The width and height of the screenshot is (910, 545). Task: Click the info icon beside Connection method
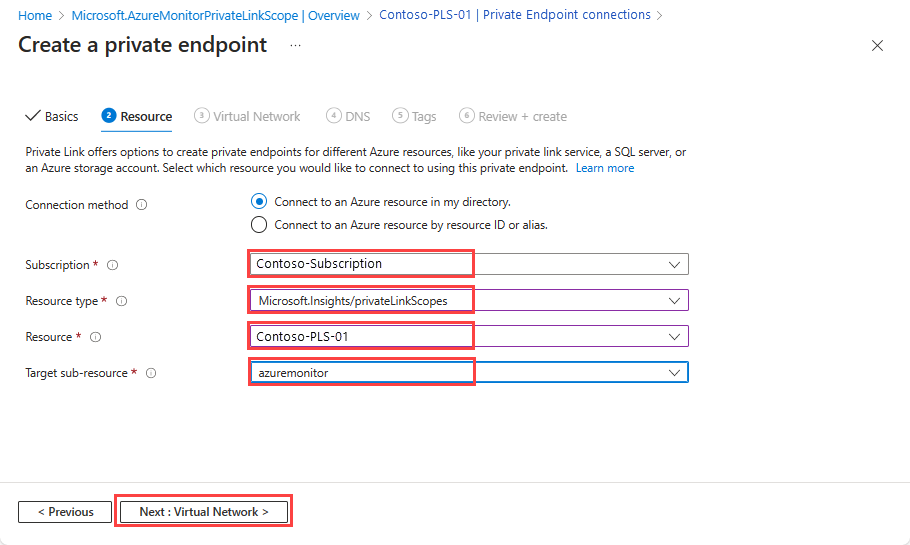coord(141,205)
